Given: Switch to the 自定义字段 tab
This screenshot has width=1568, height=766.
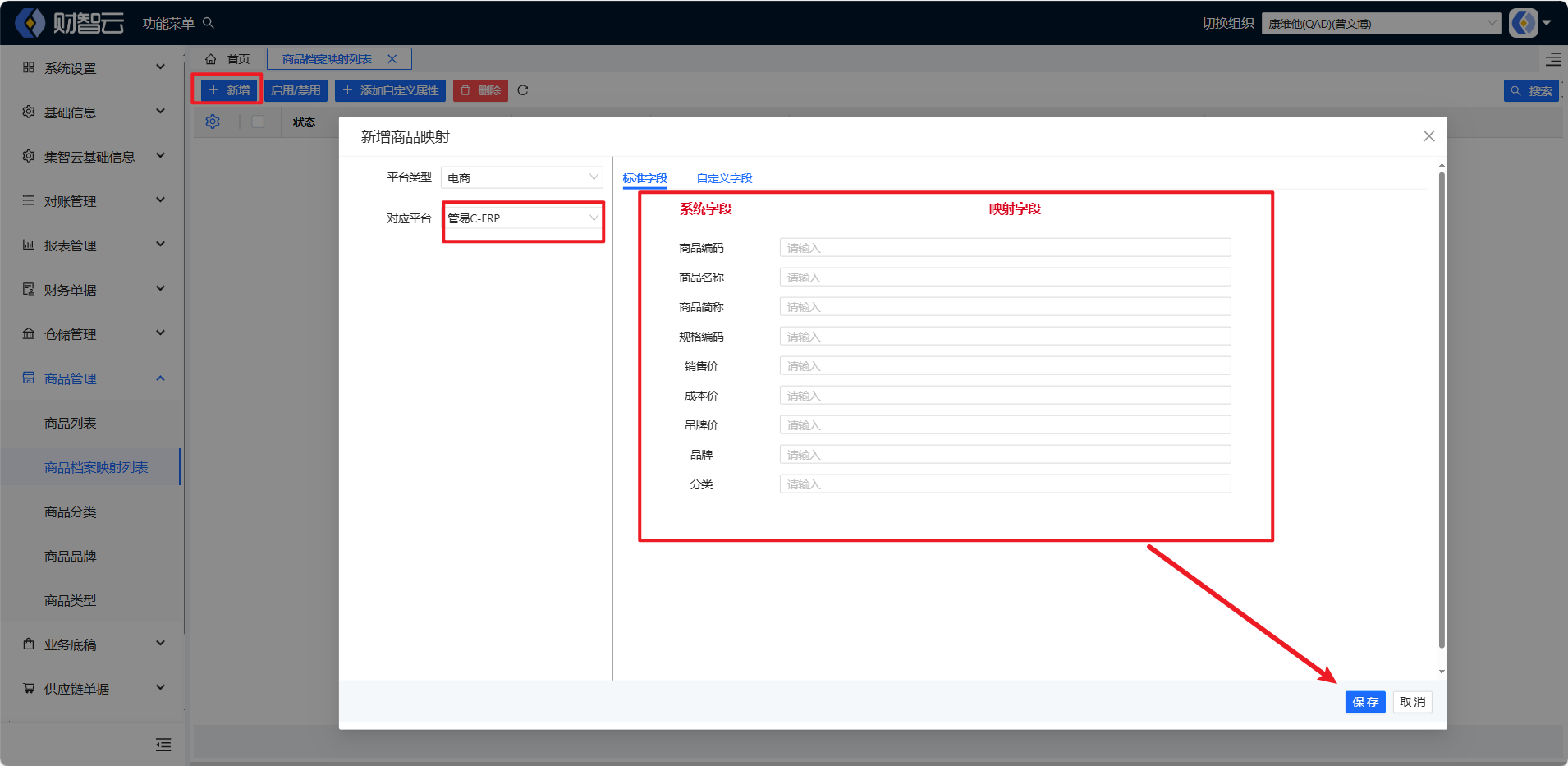Looking at the screenshot, I should [724, 178].
